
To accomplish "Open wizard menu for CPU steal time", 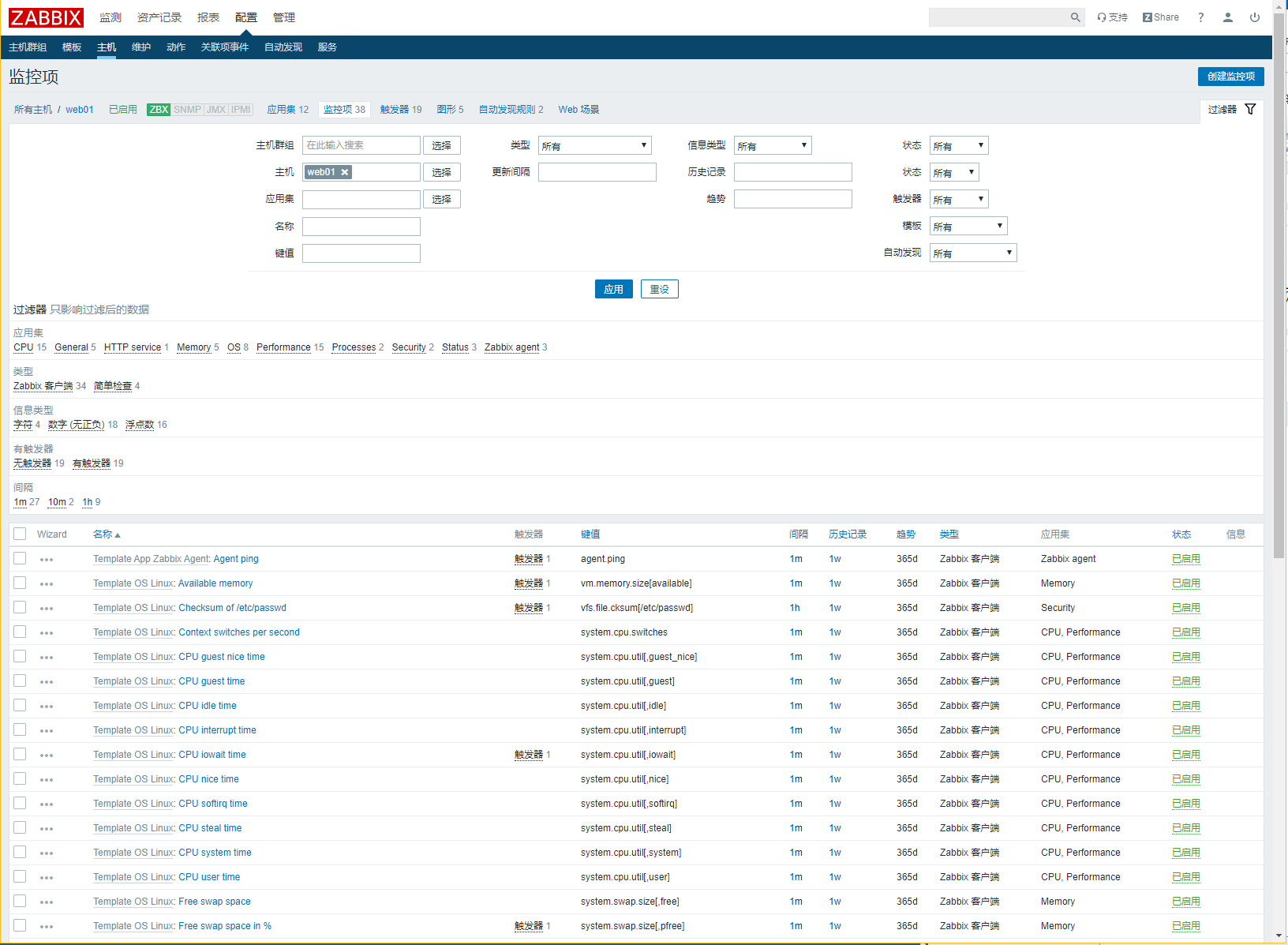I will click(x=47, y=829).
